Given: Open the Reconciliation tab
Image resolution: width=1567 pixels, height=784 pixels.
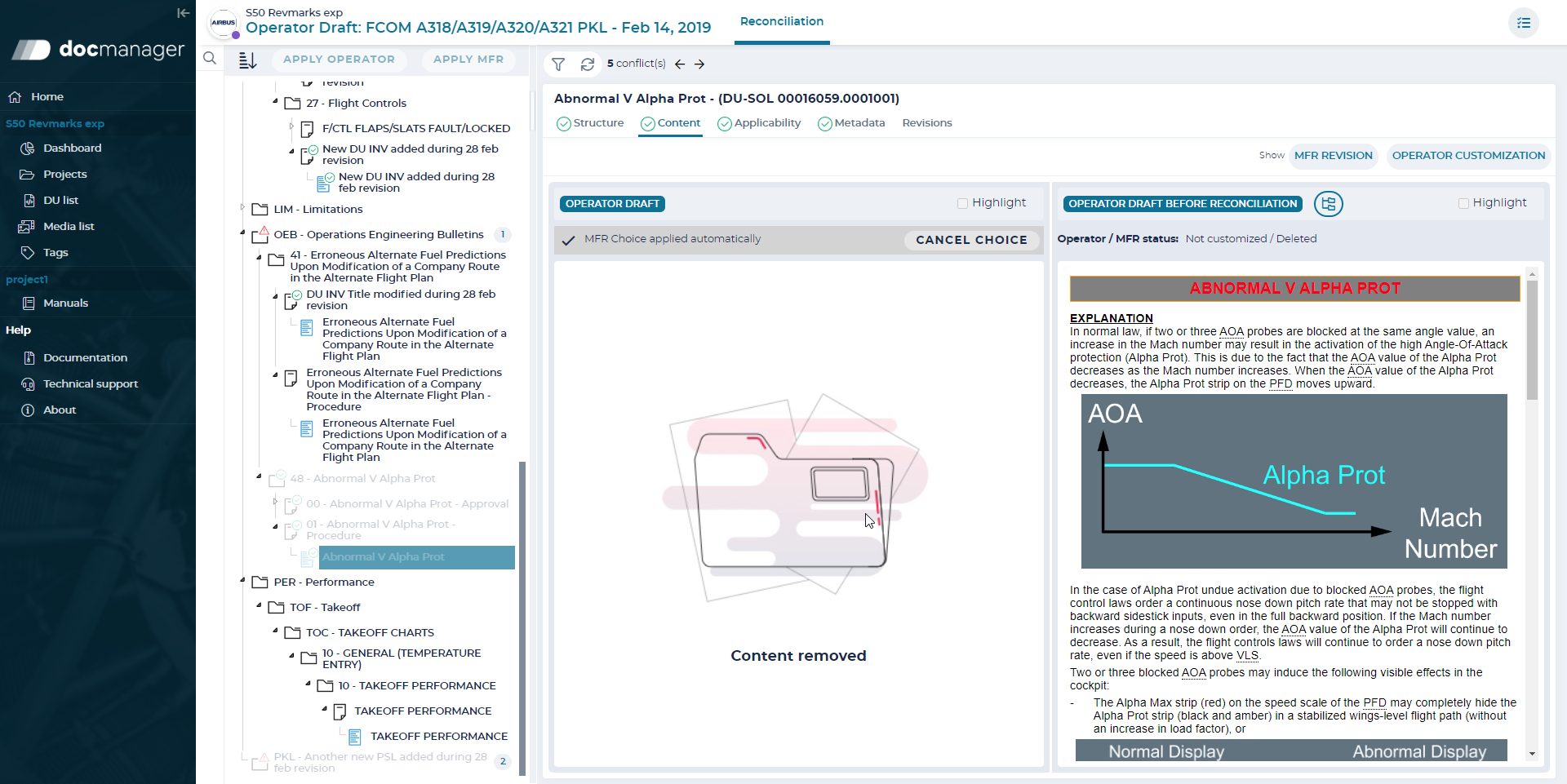Looking at the screenshot, I should click(x=782, y=22).
